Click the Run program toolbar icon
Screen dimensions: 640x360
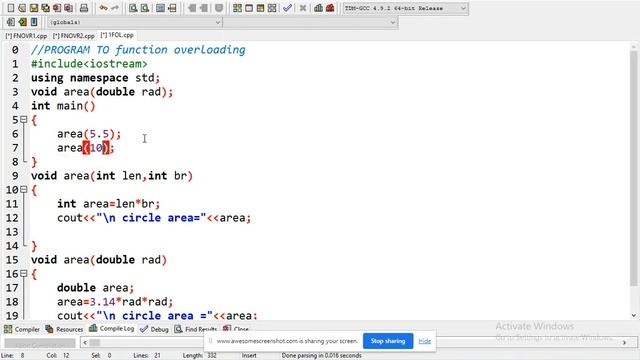click(249, 8)
